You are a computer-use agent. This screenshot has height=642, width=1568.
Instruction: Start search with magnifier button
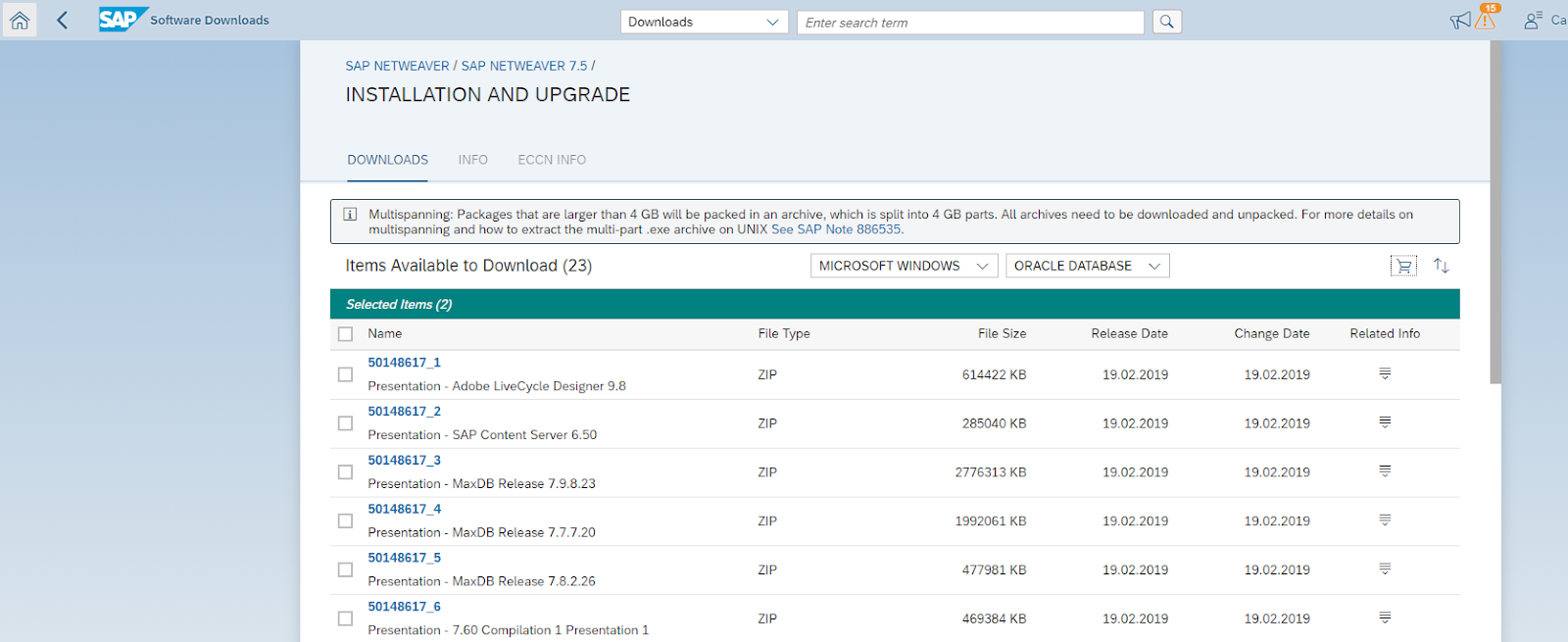point(1166,22)
